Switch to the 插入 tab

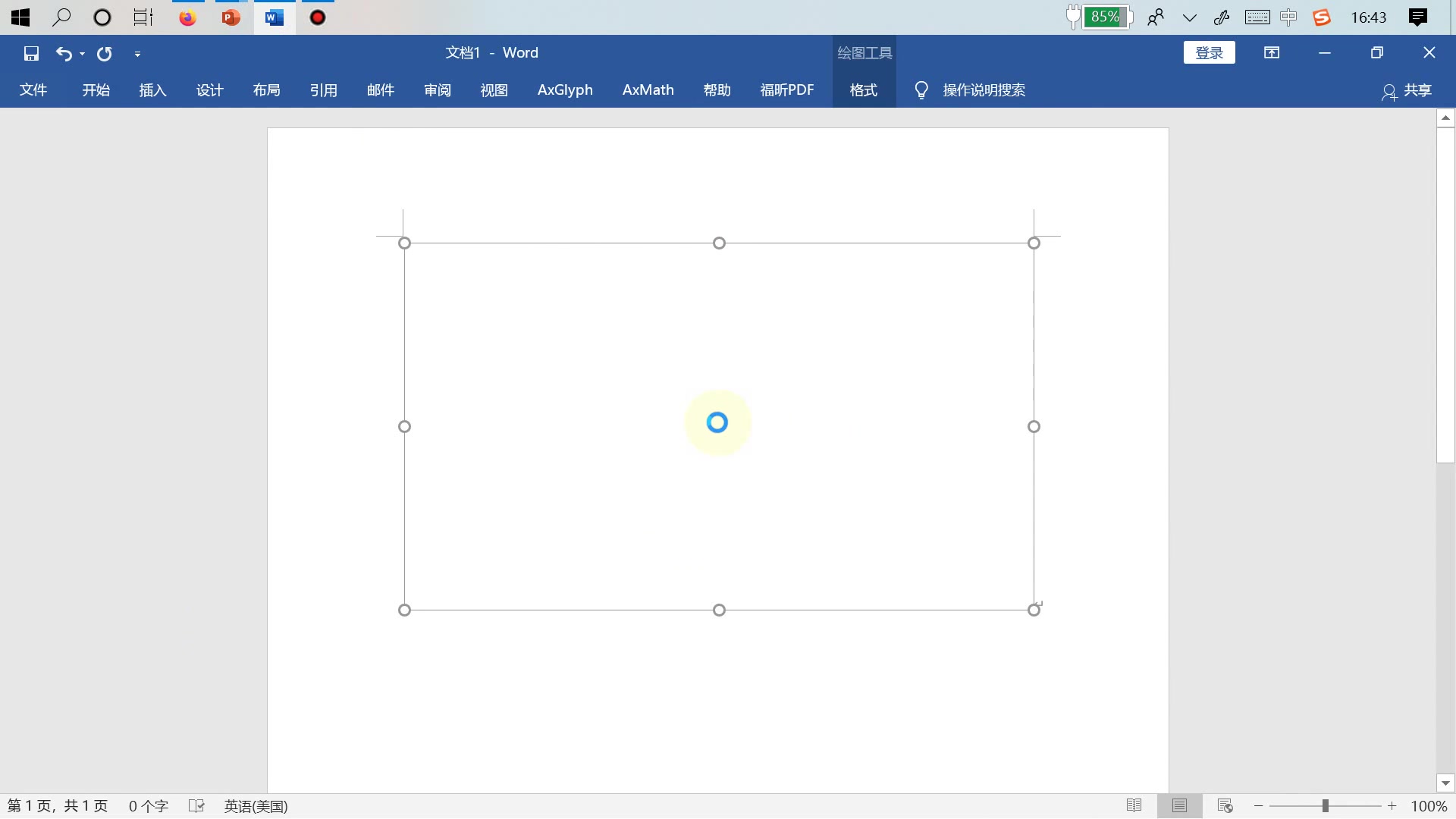coord(152,90)
